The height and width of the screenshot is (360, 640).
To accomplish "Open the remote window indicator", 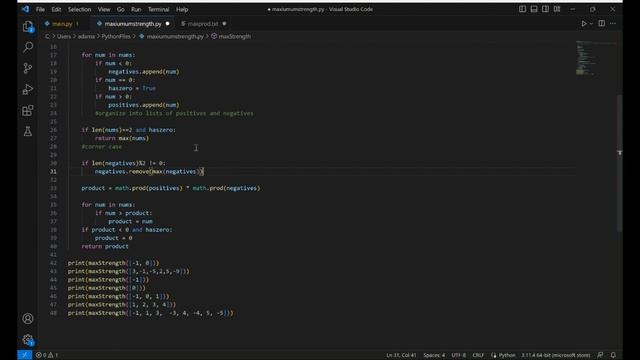I will tap(24, 355).
